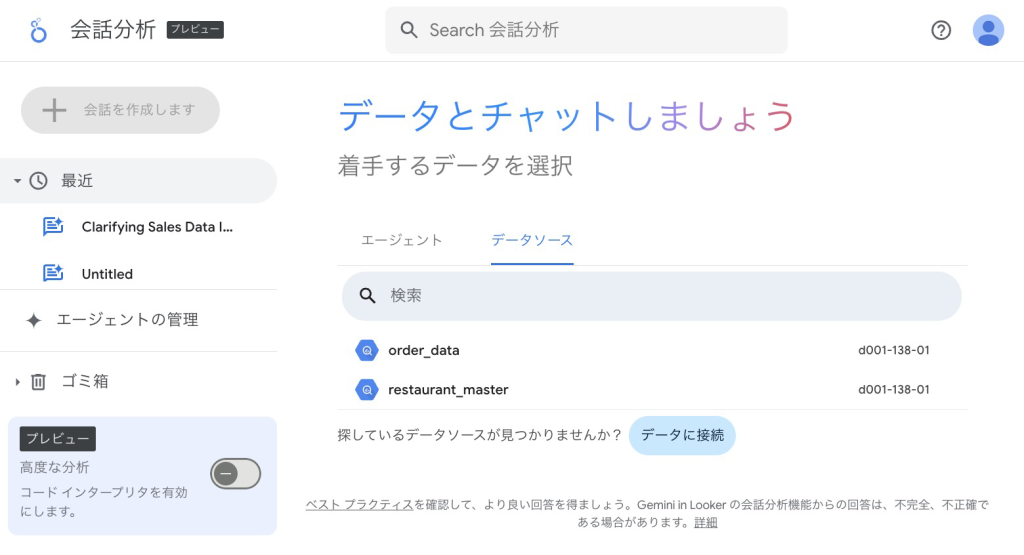Open the Clarifying Sales Data conversation
The image size is (1024, 555).
point(157,227)
